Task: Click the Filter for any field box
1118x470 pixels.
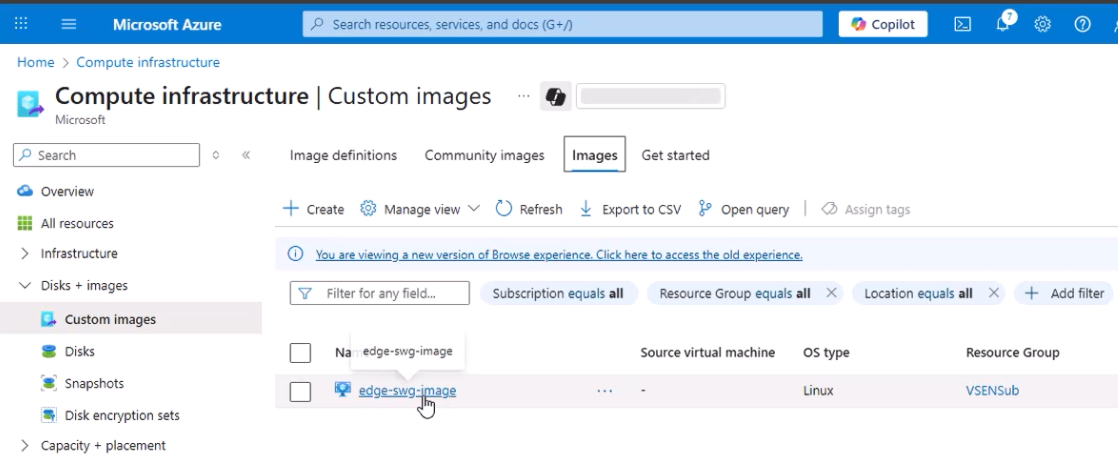Action: click(x=379, y=293)
